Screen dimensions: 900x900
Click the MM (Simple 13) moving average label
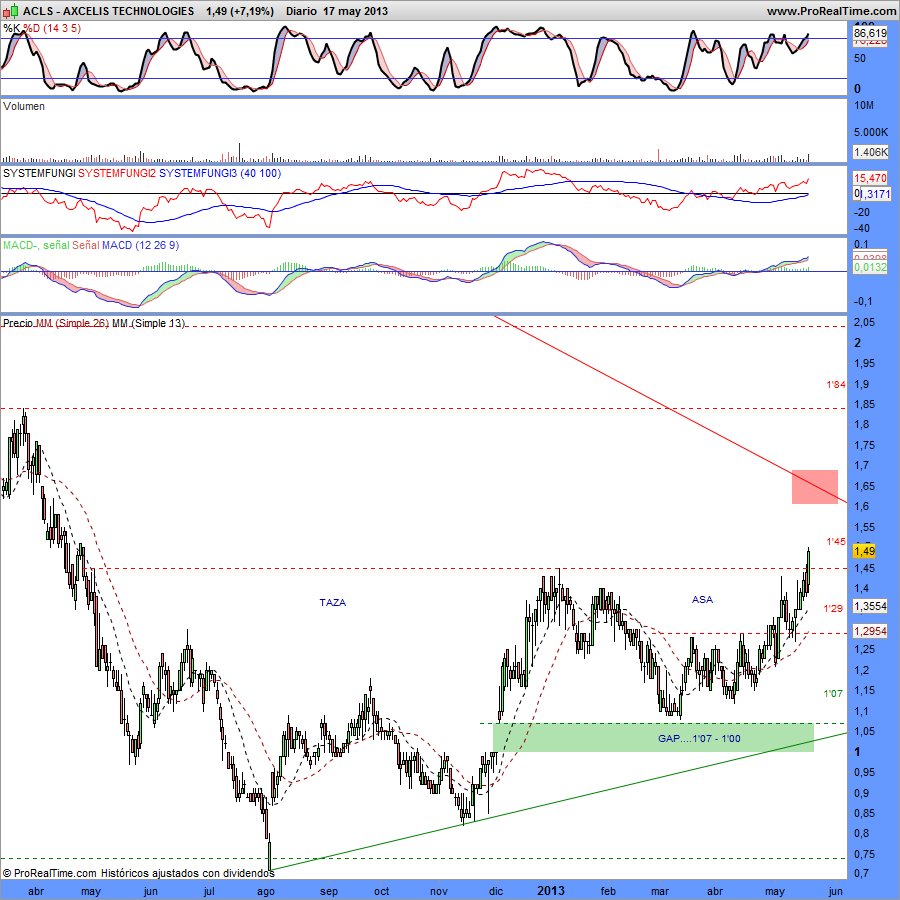tap(148, 323)
